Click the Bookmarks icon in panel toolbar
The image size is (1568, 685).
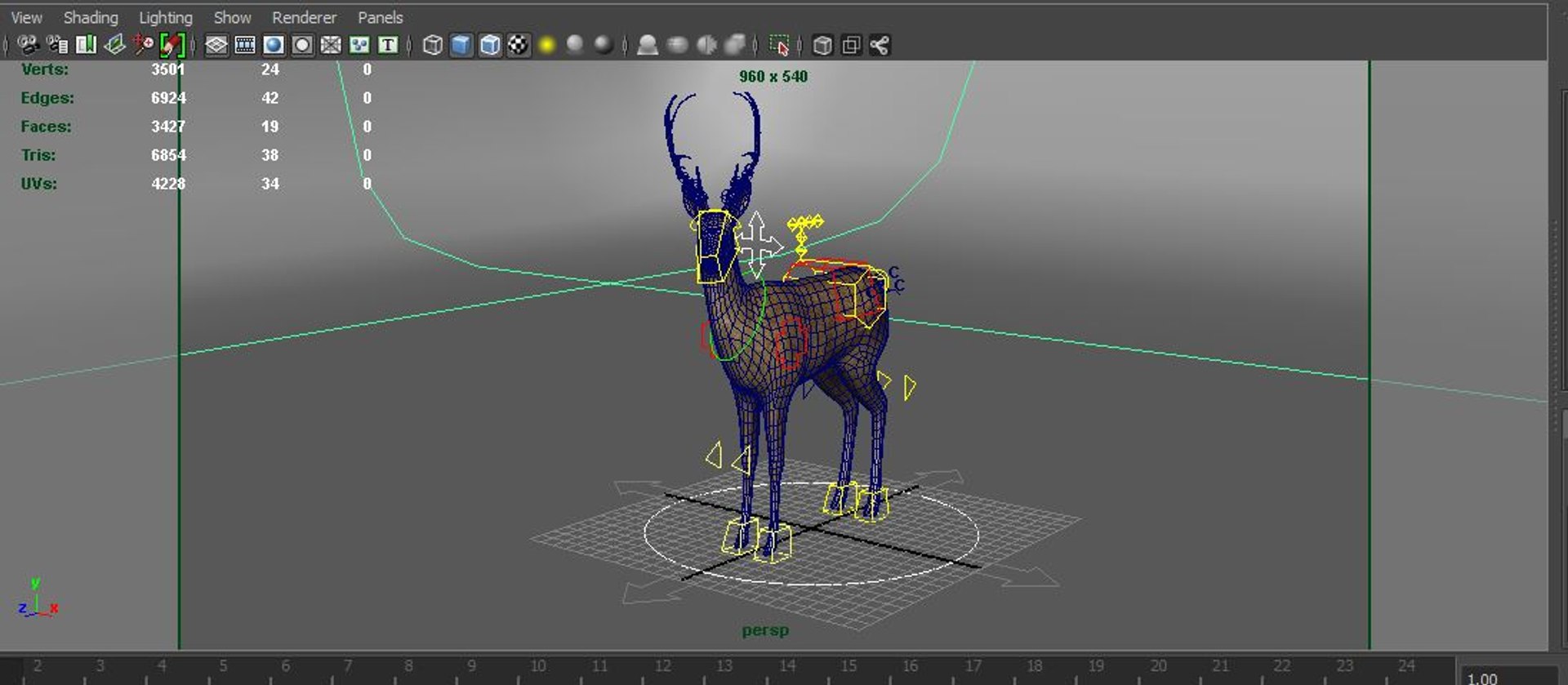86,45
